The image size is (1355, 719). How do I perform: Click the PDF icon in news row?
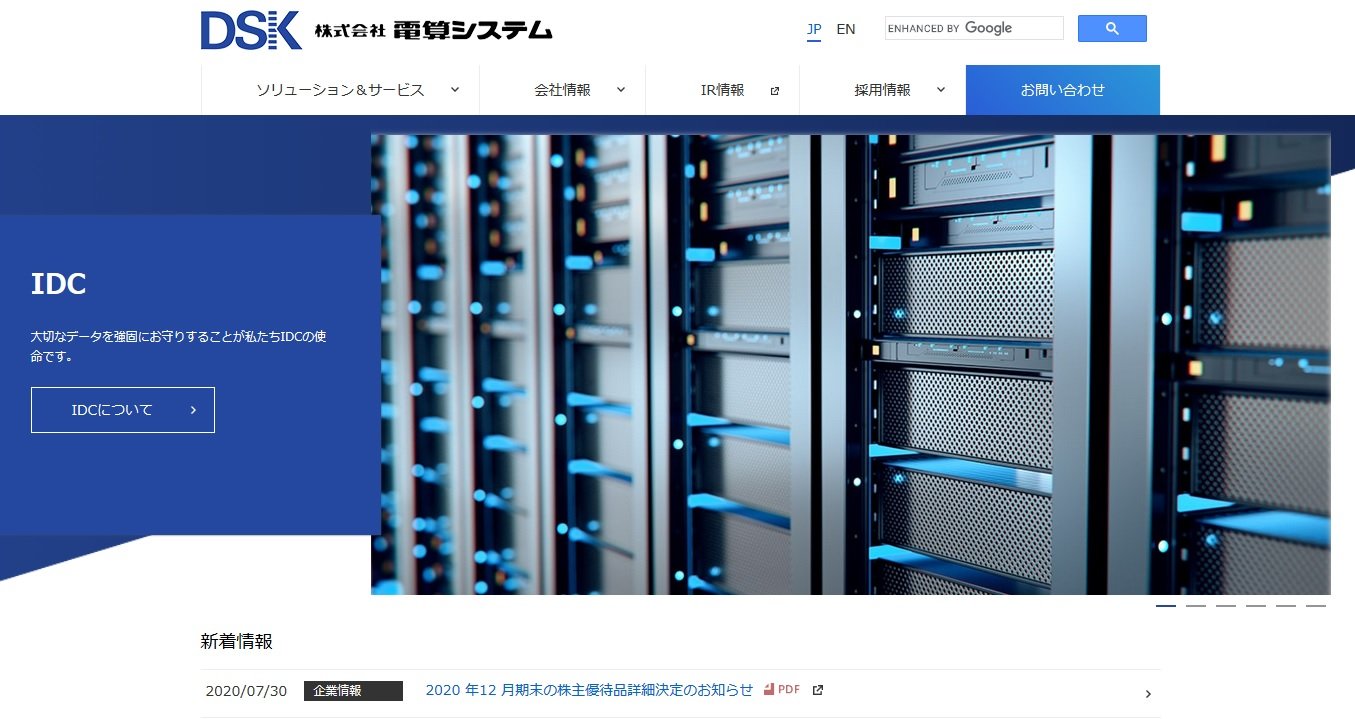tap(770, 689)
